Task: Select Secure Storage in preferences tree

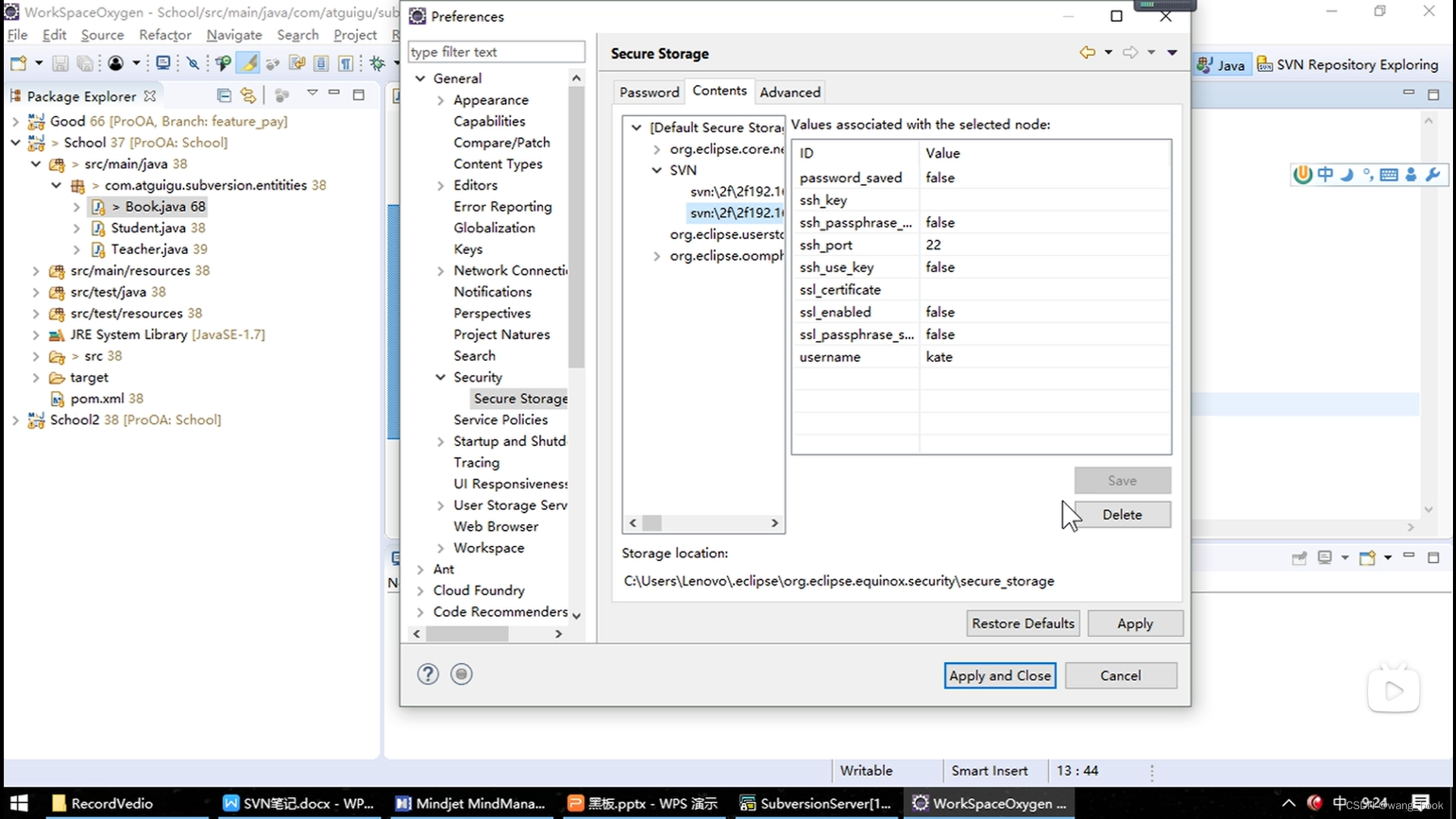Action: (519, 398)
